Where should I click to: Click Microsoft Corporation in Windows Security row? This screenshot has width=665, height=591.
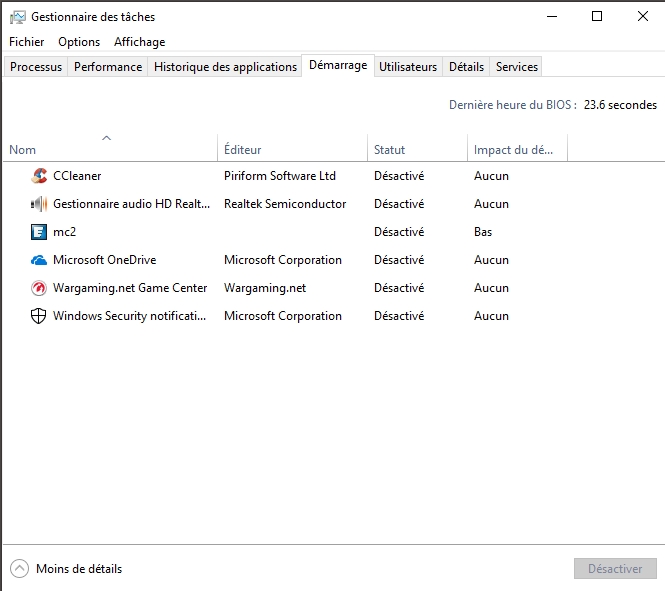coord(283,316)
